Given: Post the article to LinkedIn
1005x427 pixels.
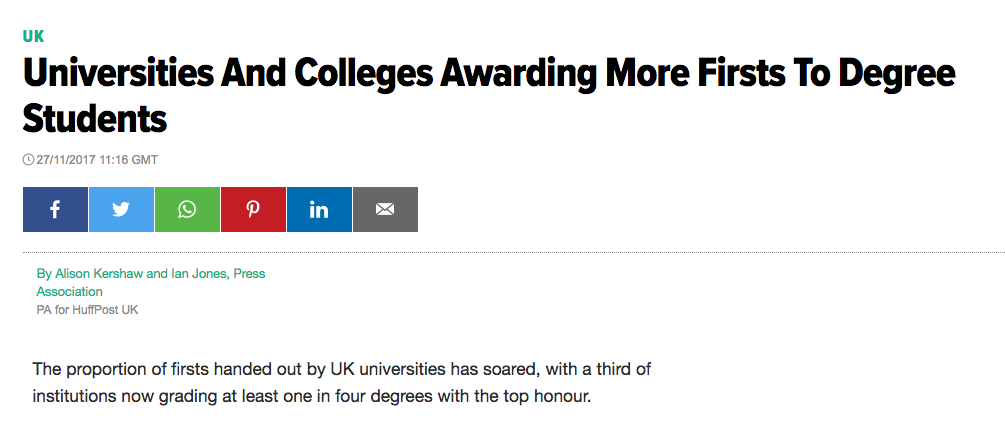Looking at the screenshot, I should [x=319, y=210].
